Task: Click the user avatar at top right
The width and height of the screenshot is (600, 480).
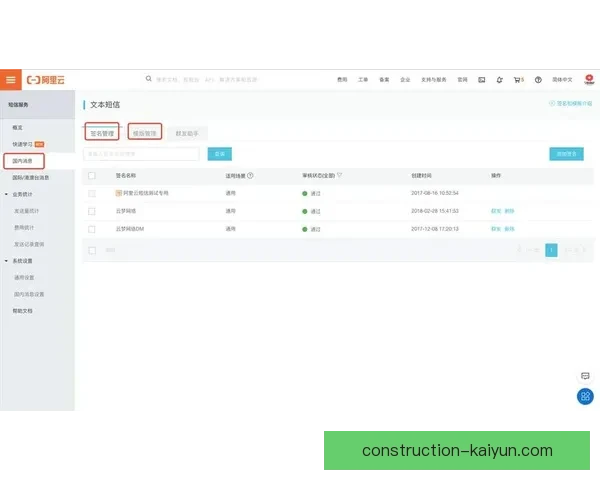Action: point(590,79)
